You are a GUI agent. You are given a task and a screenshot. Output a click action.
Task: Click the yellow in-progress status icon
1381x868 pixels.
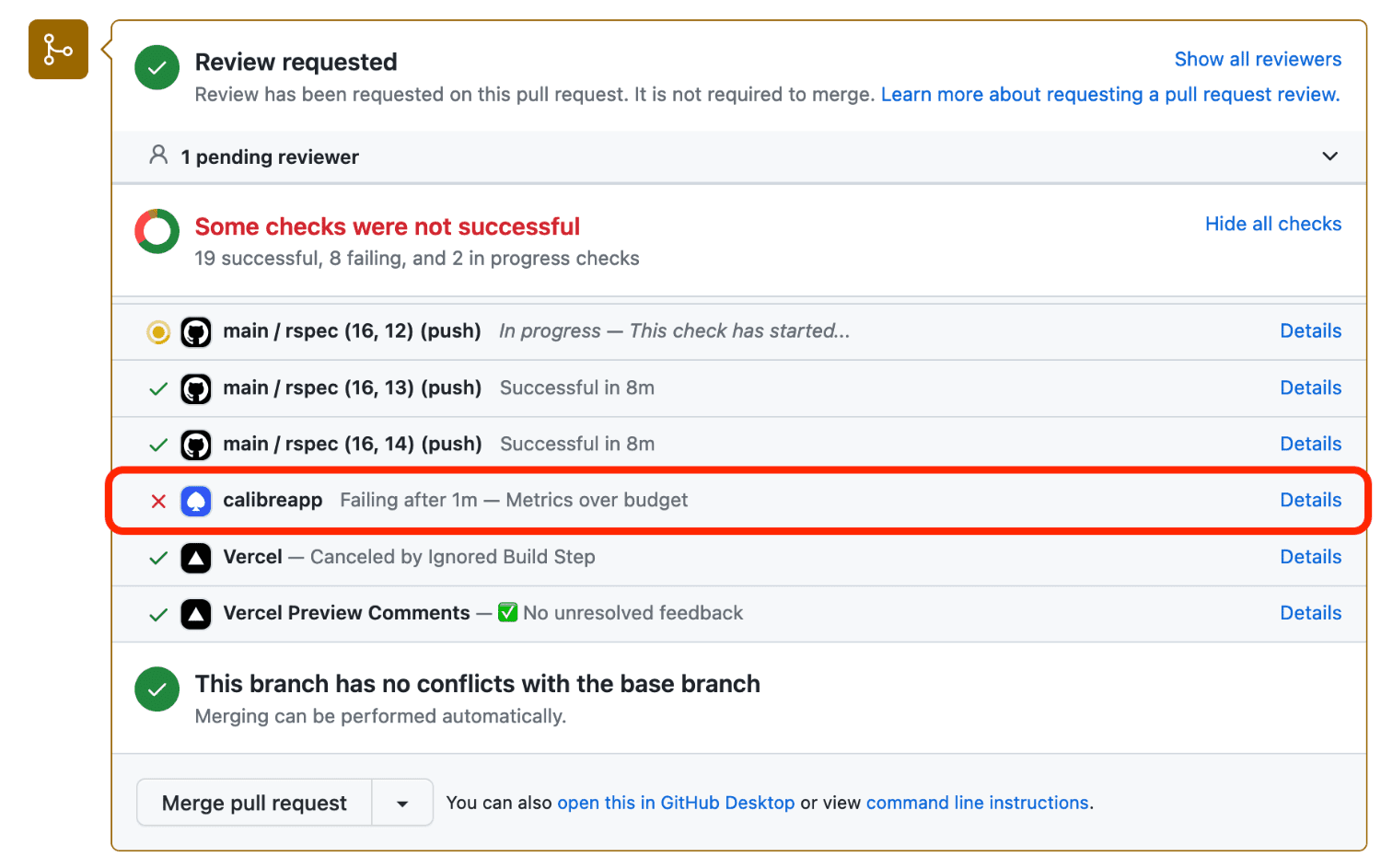coord(157,331)
